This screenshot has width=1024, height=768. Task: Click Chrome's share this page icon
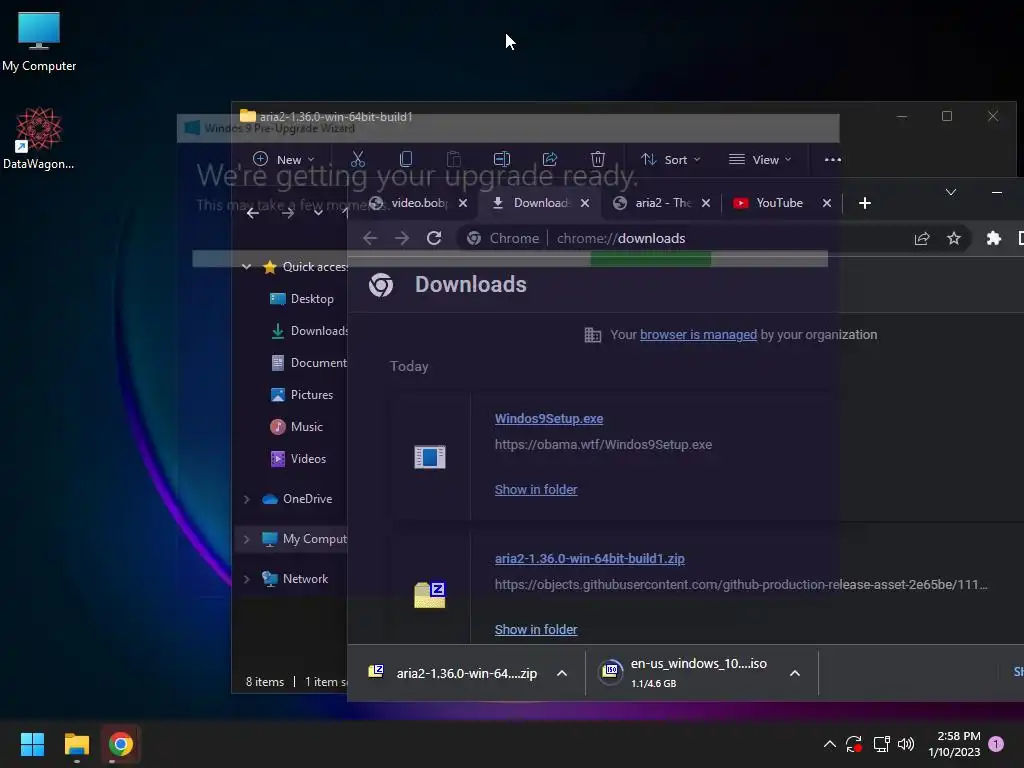921,238
